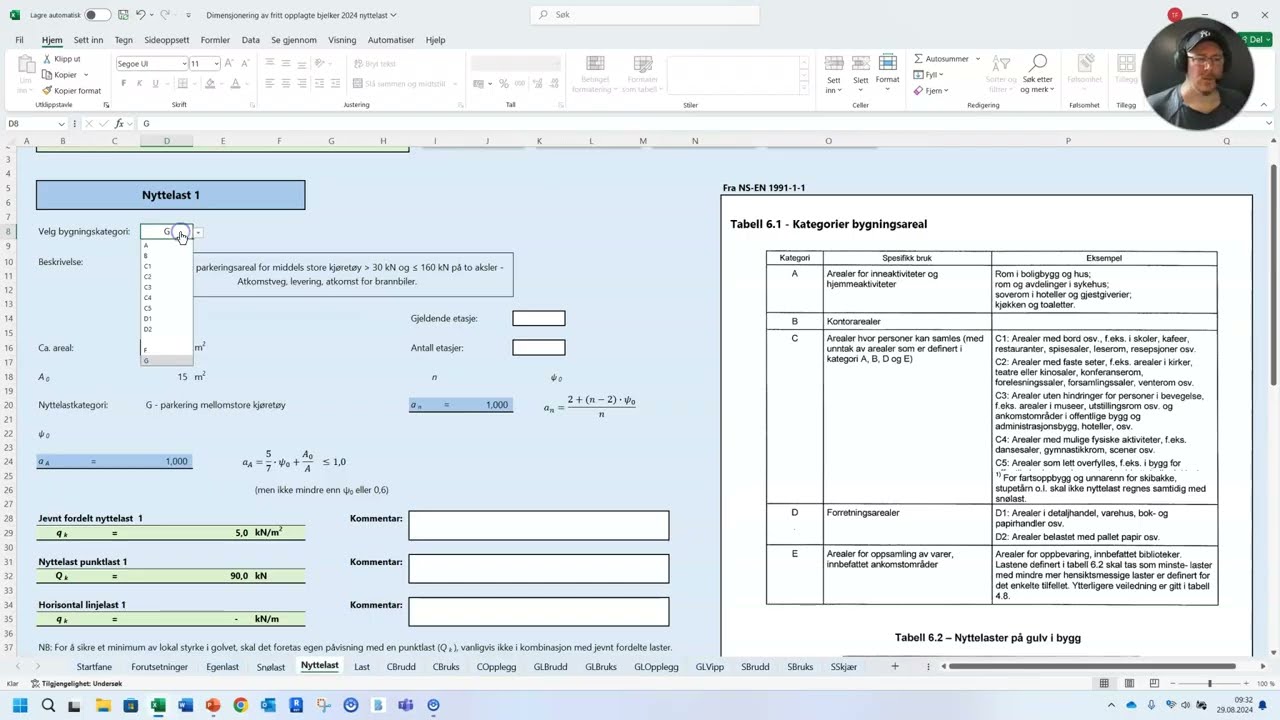Toggle the Lagre automatisk switch
This screenshot has width=1280, height=720.
click(97, 15)
